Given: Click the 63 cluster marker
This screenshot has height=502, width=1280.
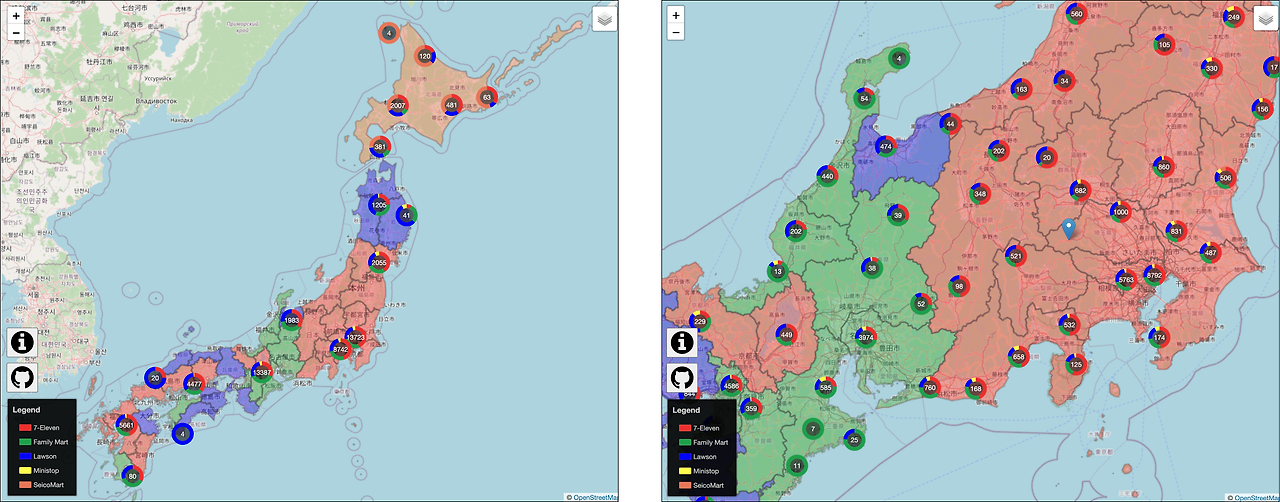Looking at the screenshot, I should [487, 97].
